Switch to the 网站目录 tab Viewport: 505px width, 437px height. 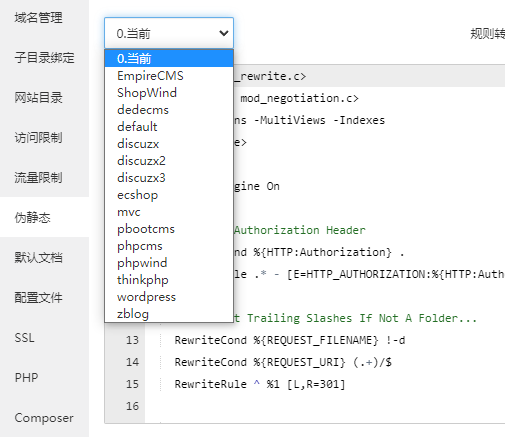(44, 97)
